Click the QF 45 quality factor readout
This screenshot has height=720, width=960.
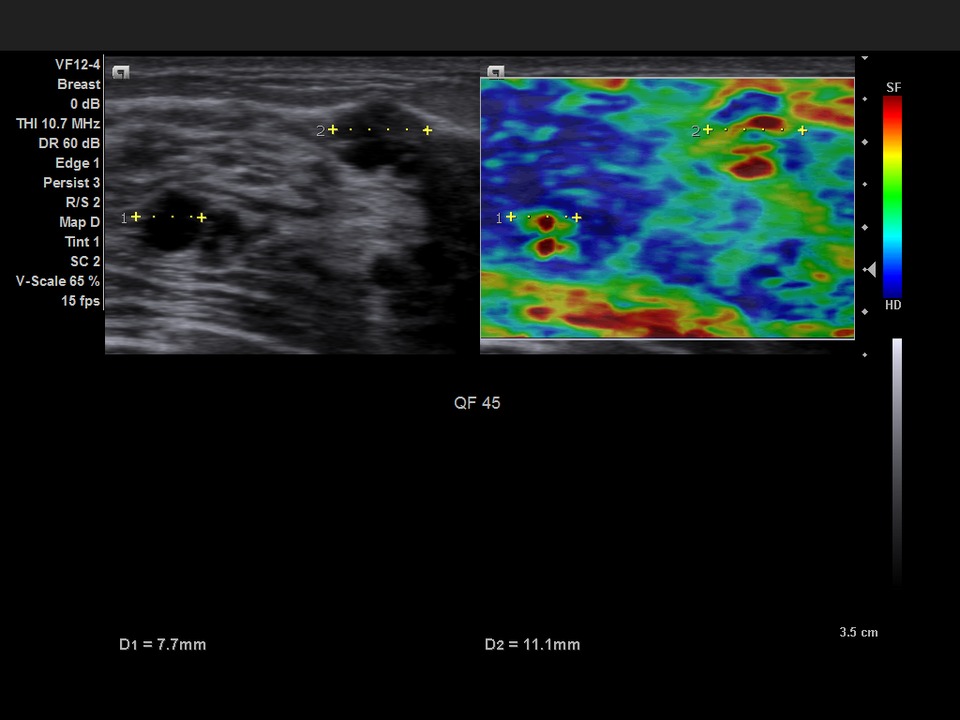click(477, 403)
